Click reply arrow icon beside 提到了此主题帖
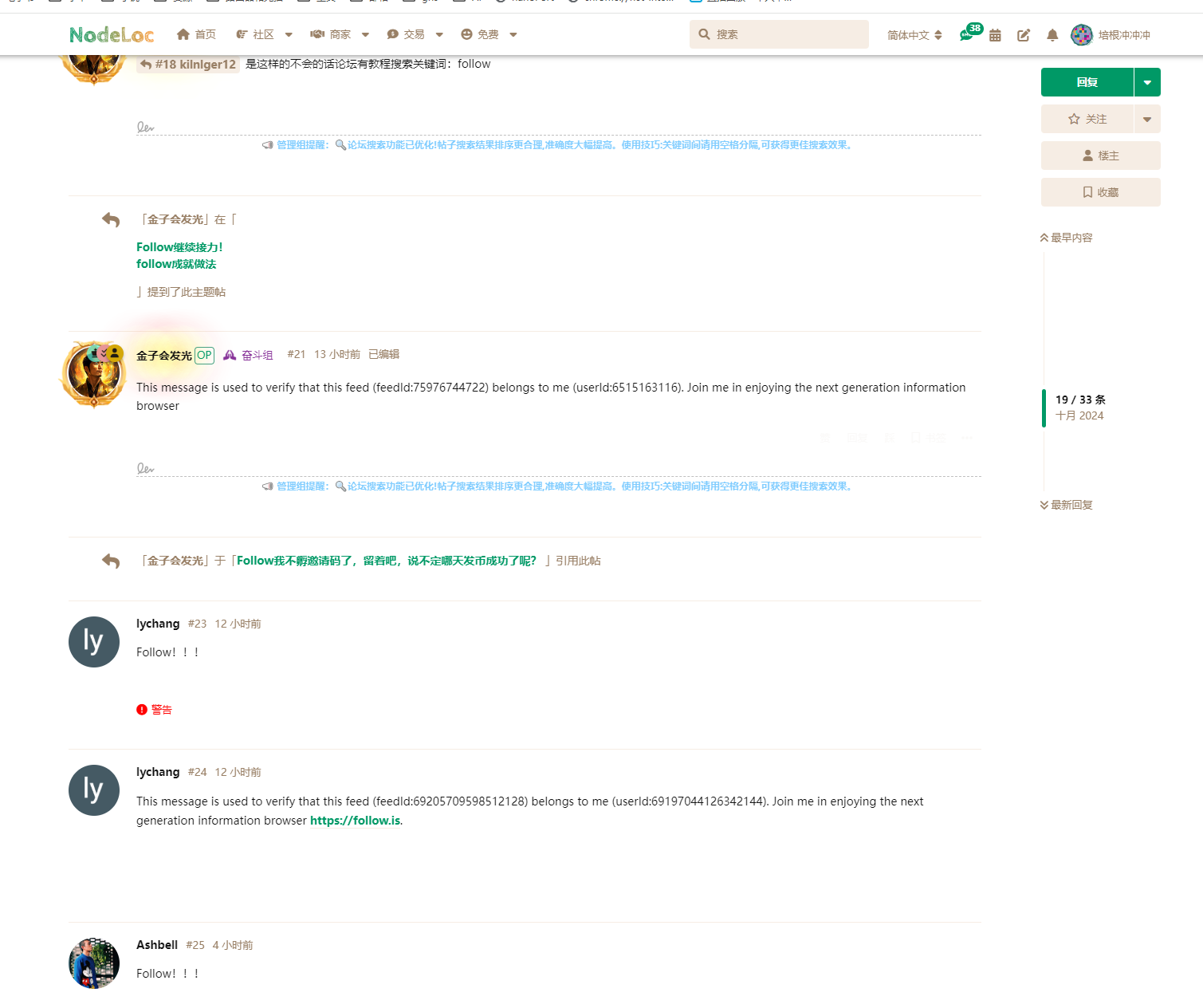1203x1008 pixels. pyautogui.click(x=111, y=220)
